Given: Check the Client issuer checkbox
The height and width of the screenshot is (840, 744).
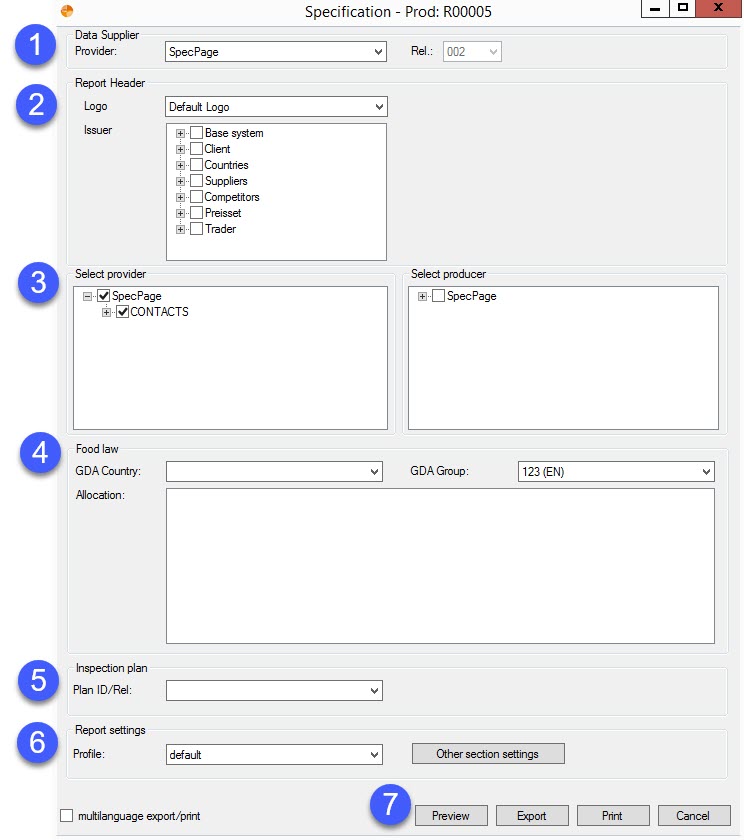Looking at the screenshot, I should [x=197, y=149].
